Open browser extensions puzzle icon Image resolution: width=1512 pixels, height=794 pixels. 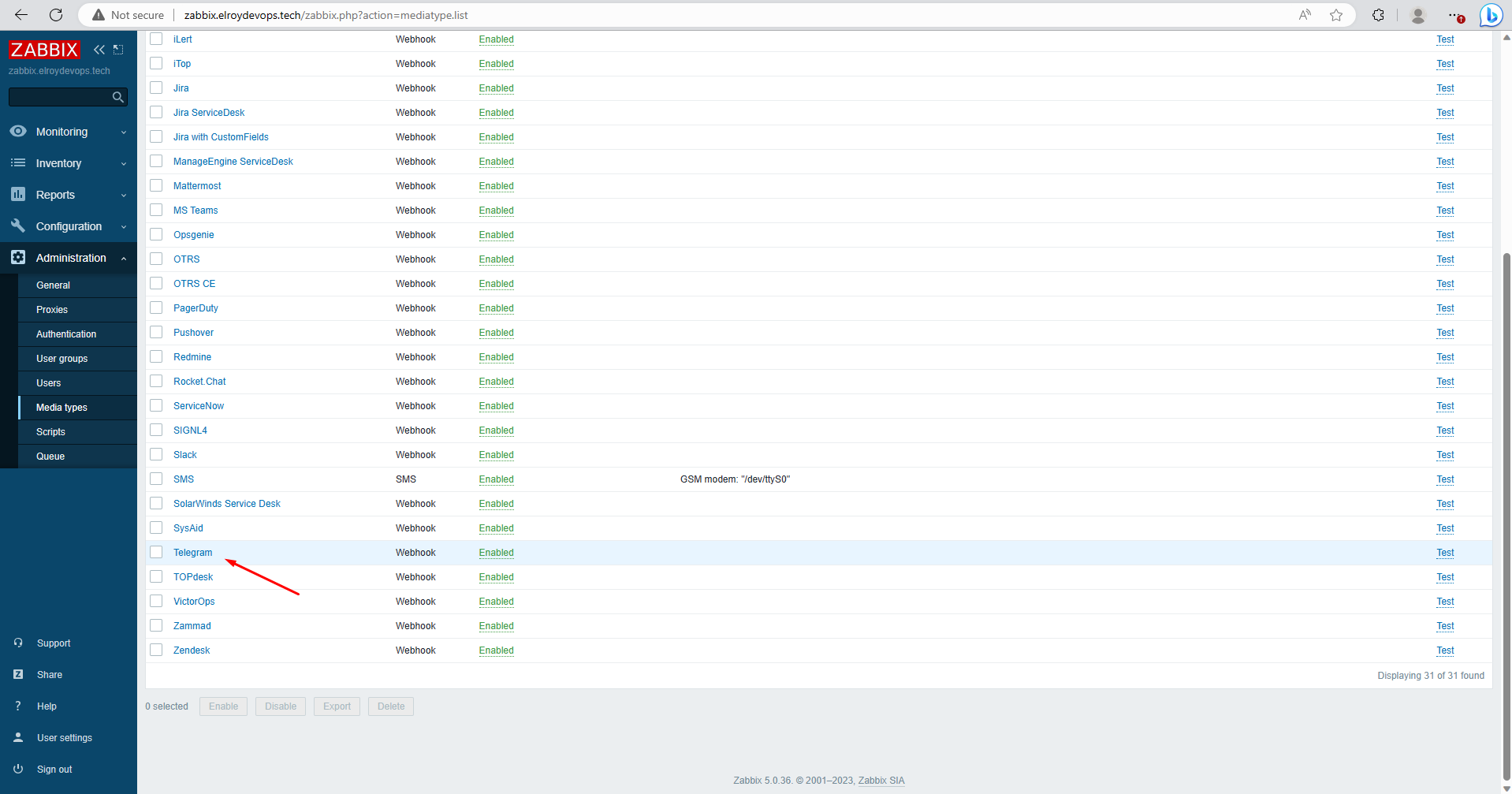[x=1378, y=15]
